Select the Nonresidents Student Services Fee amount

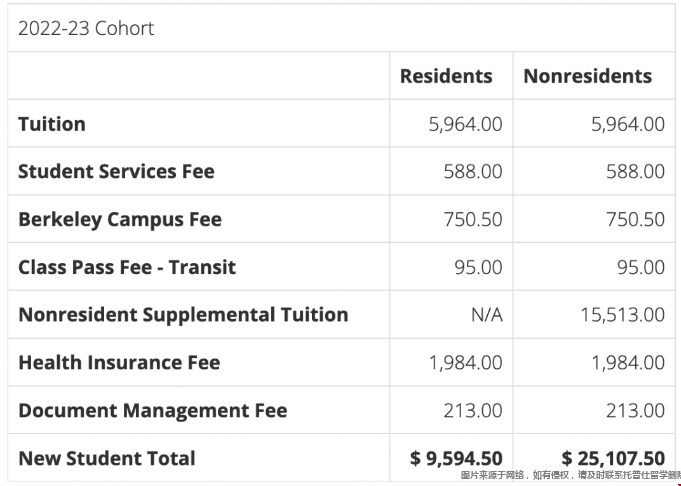click(635, 171)
